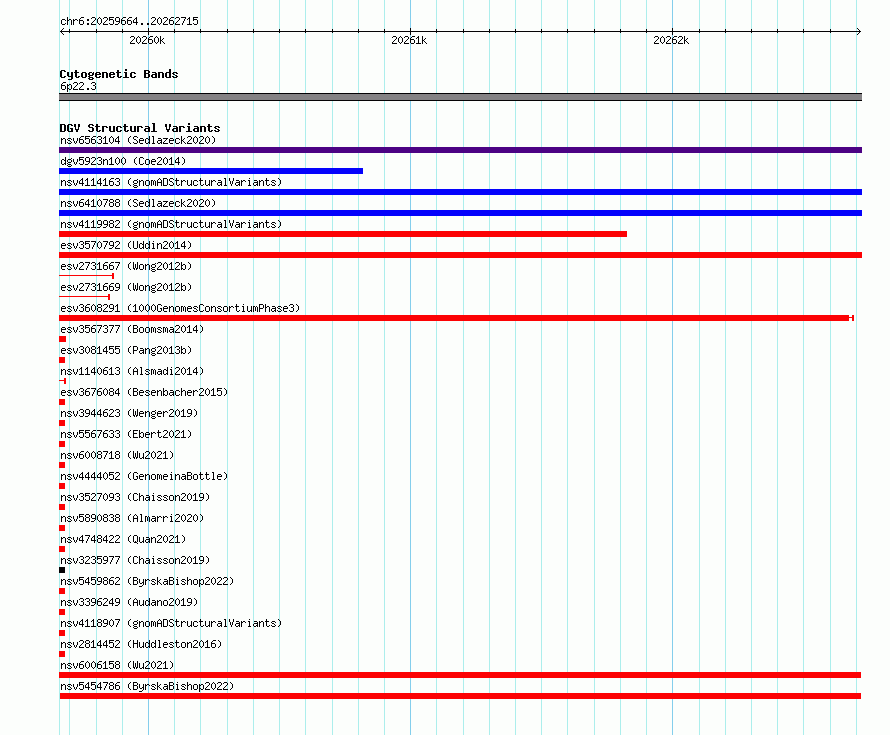Open variant nsv4114163 (gnomADStructuralVariants) label
The width and height of the screenshot is (890, 735).
click(171, 182)
